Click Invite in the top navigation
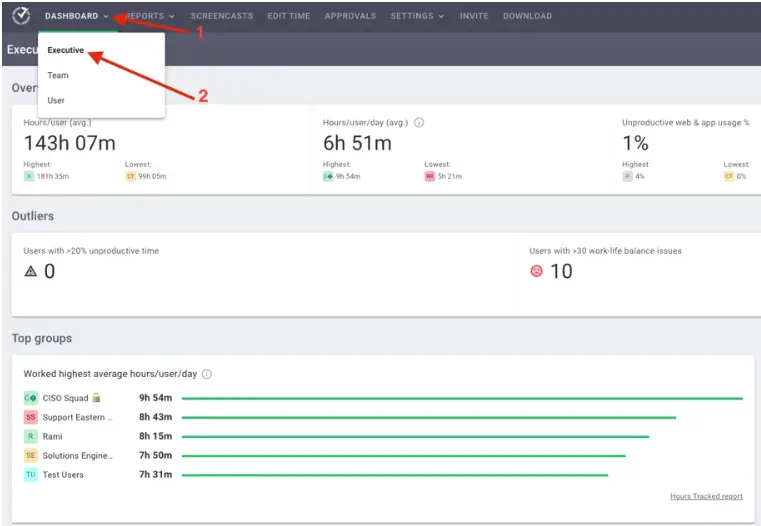 click(474, 16)
